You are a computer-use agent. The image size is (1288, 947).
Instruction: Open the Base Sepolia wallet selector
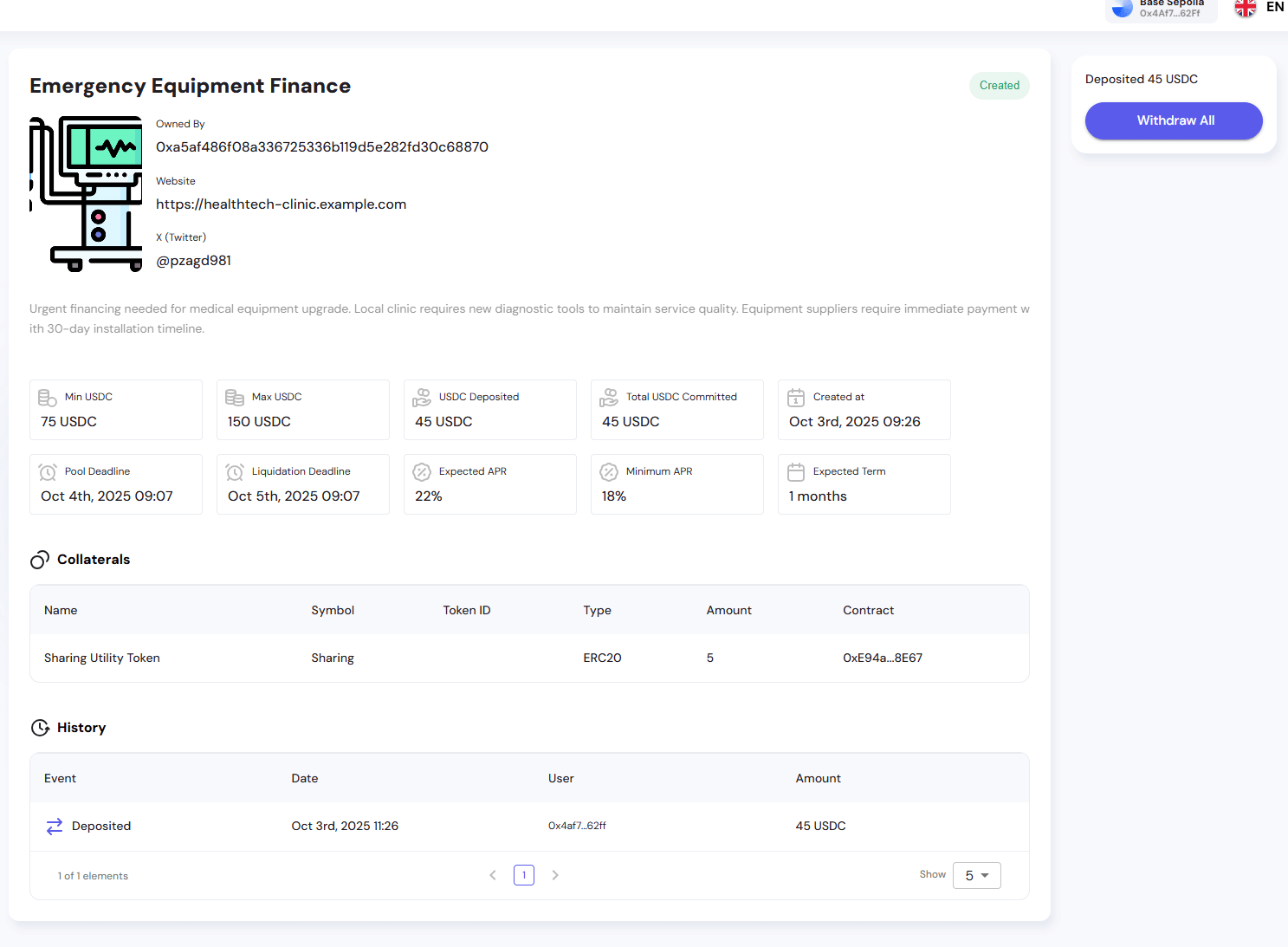(x=1161, y=9)
